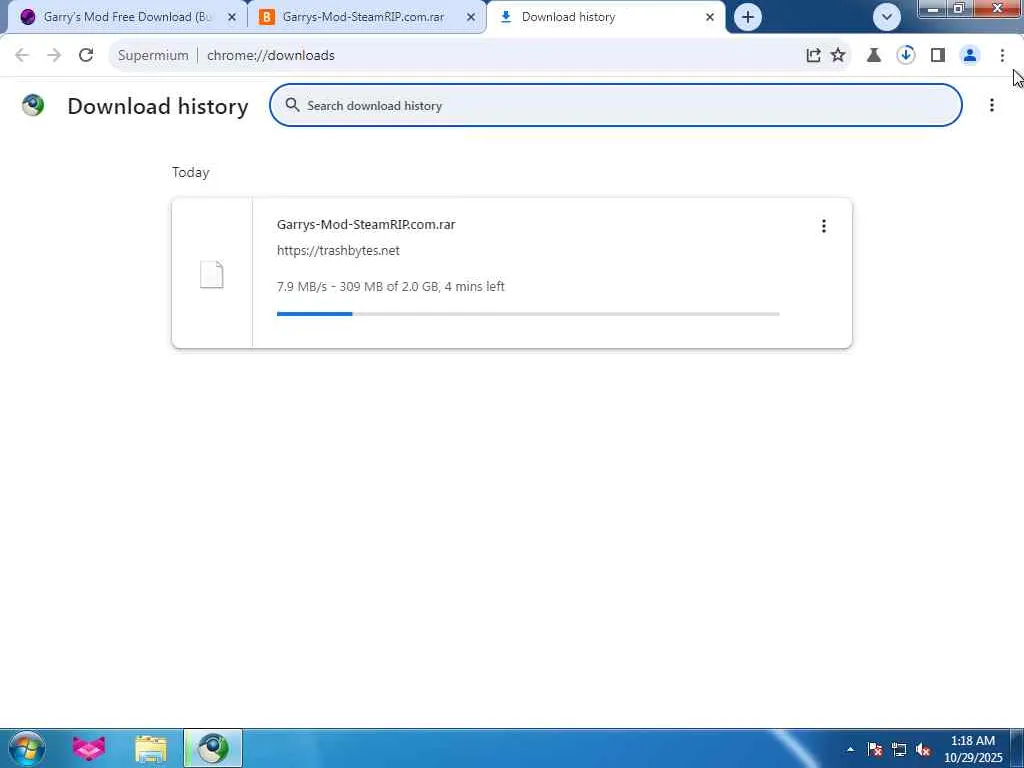Close the Garry's Mod Free Download tab
The width and height of the screenshot is (1024, 768).
(232, 17)
